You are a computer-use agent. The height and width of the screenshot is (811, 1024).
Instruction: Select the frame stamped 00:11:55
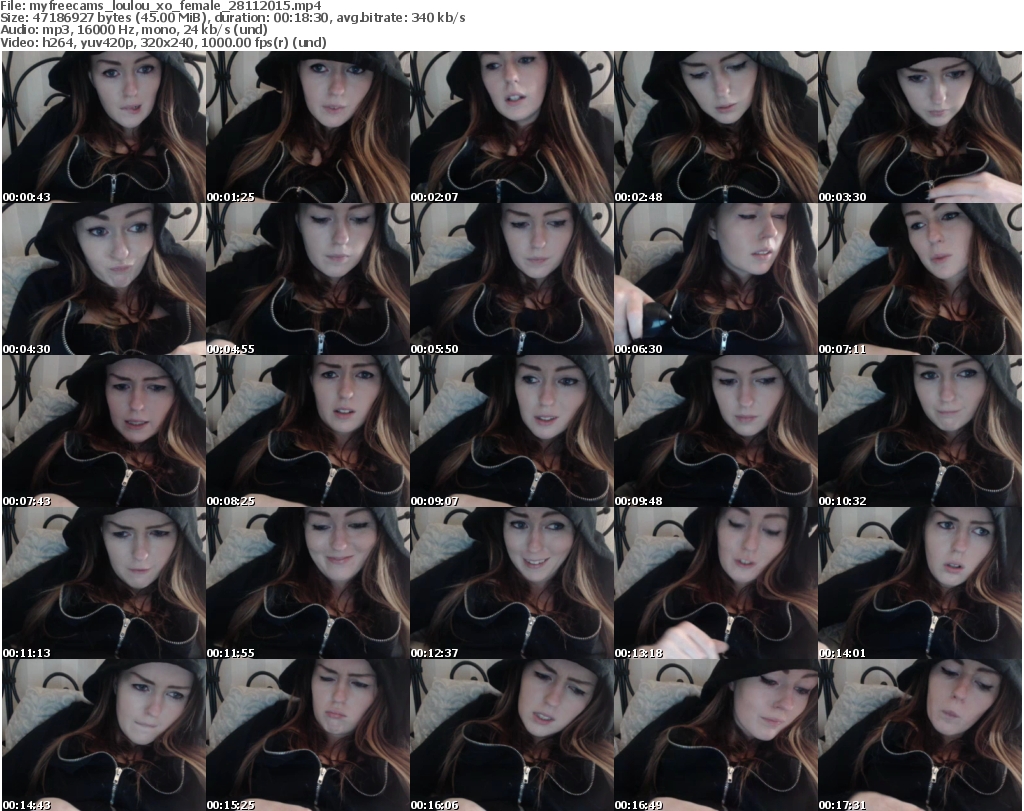tap(308, 583)
